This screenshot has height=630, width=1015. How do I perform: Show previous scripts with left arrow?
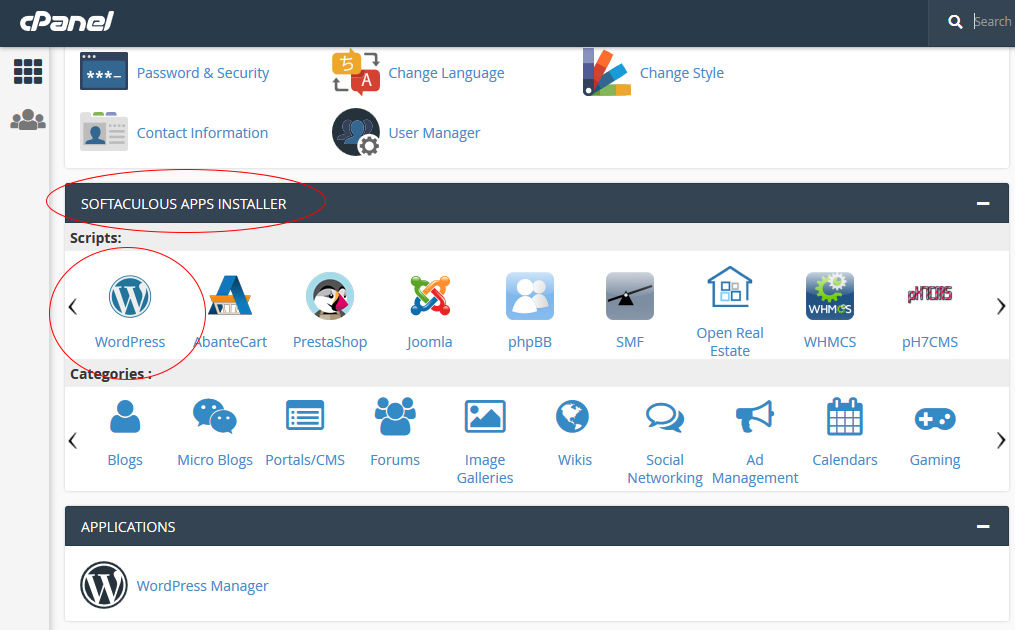click(73, 306)
